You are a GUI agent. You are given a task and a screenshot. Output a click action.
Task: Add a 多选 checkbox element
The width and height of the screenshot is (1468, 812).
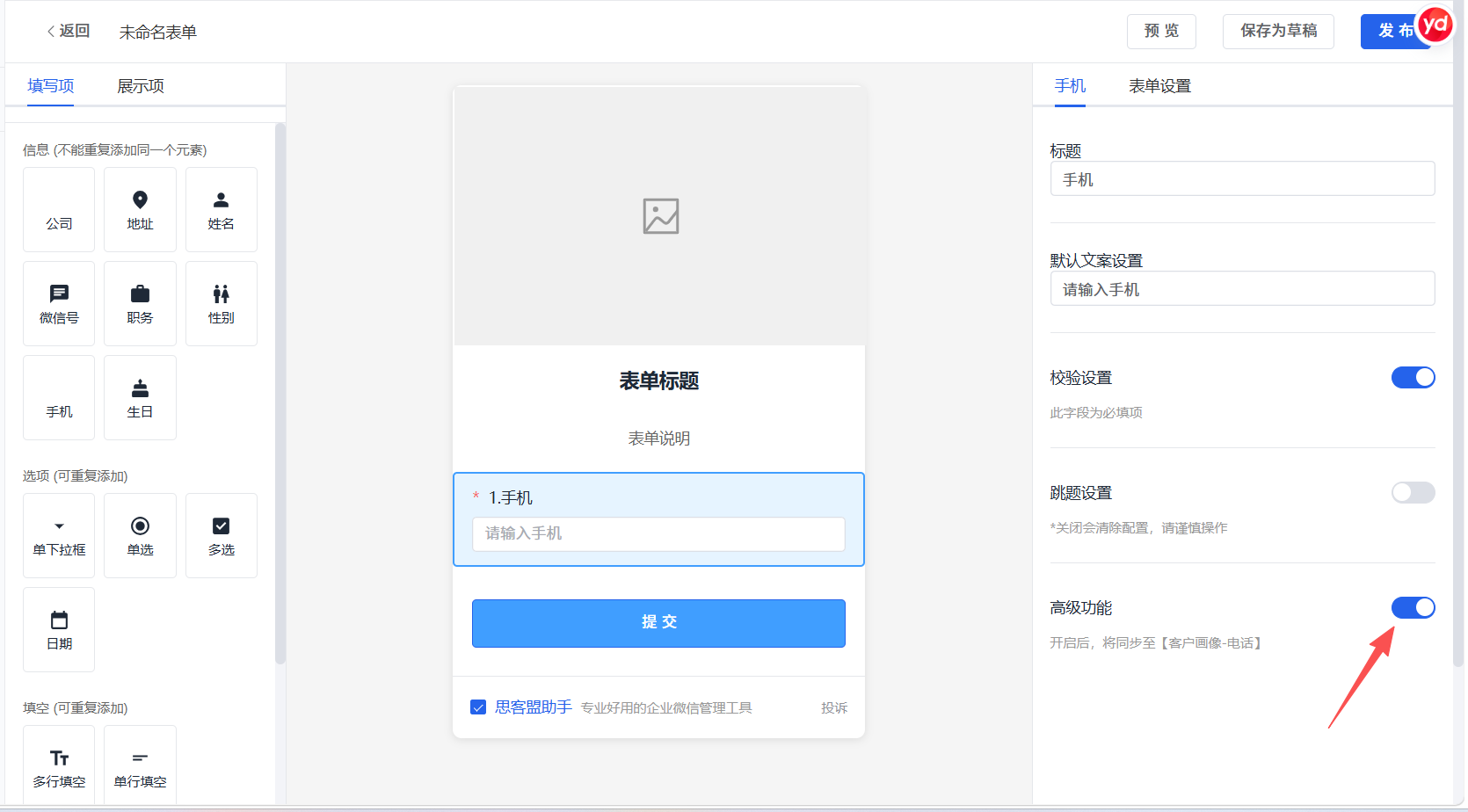[222, 536]
